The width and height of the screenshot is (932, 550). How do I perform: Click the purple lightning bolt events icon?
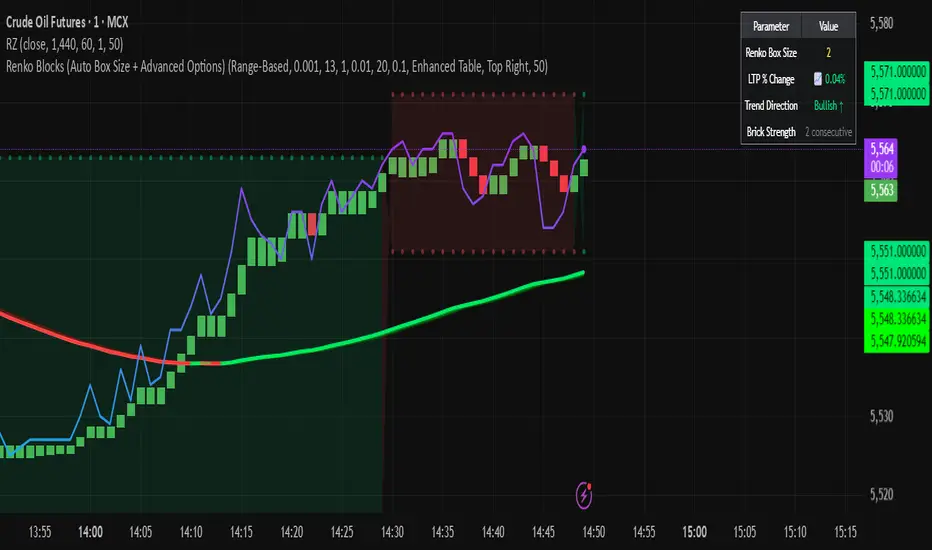pos(584,495)
